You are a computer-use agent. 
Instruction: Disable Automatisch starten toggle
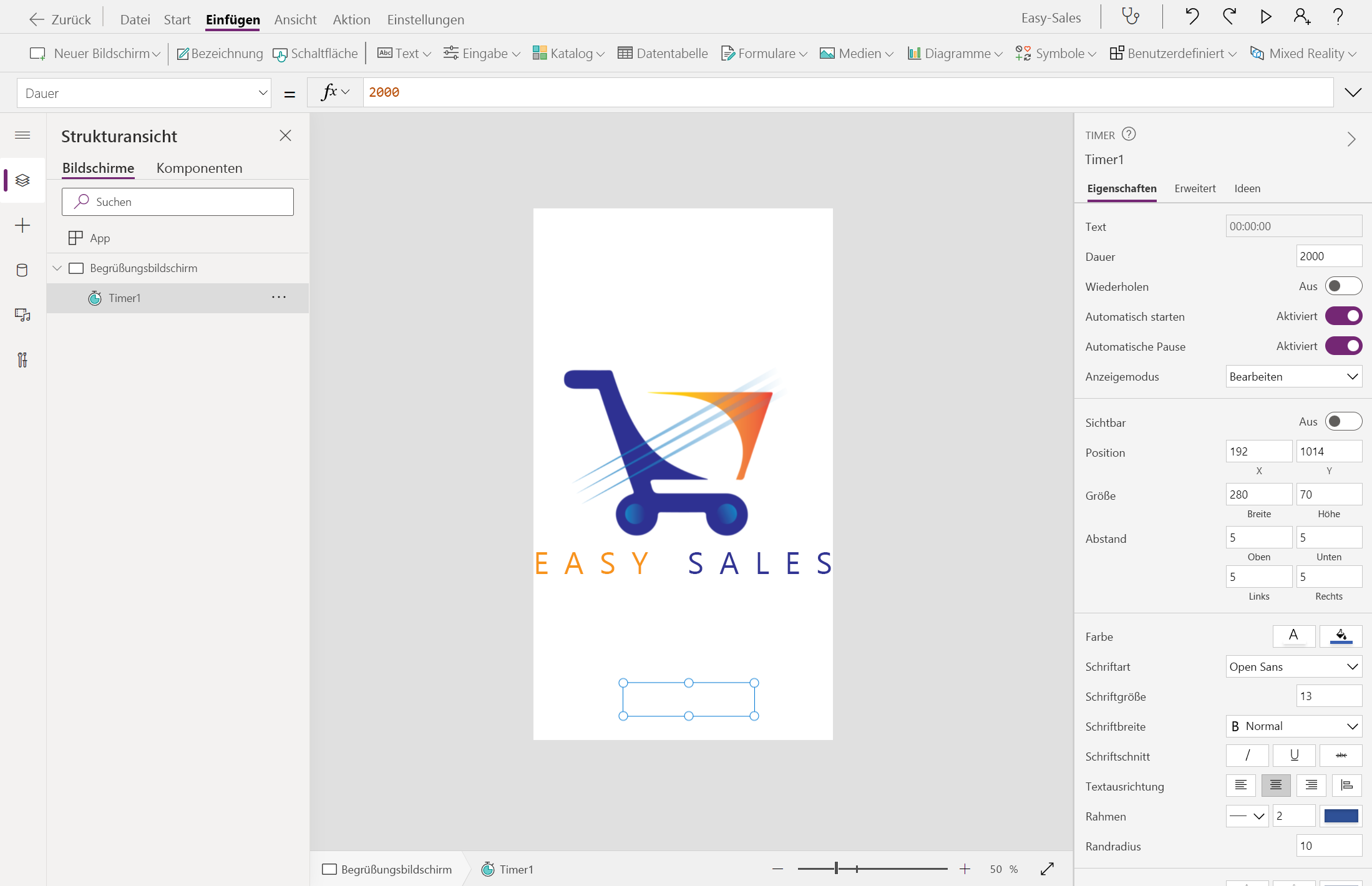click(1343, 316)
